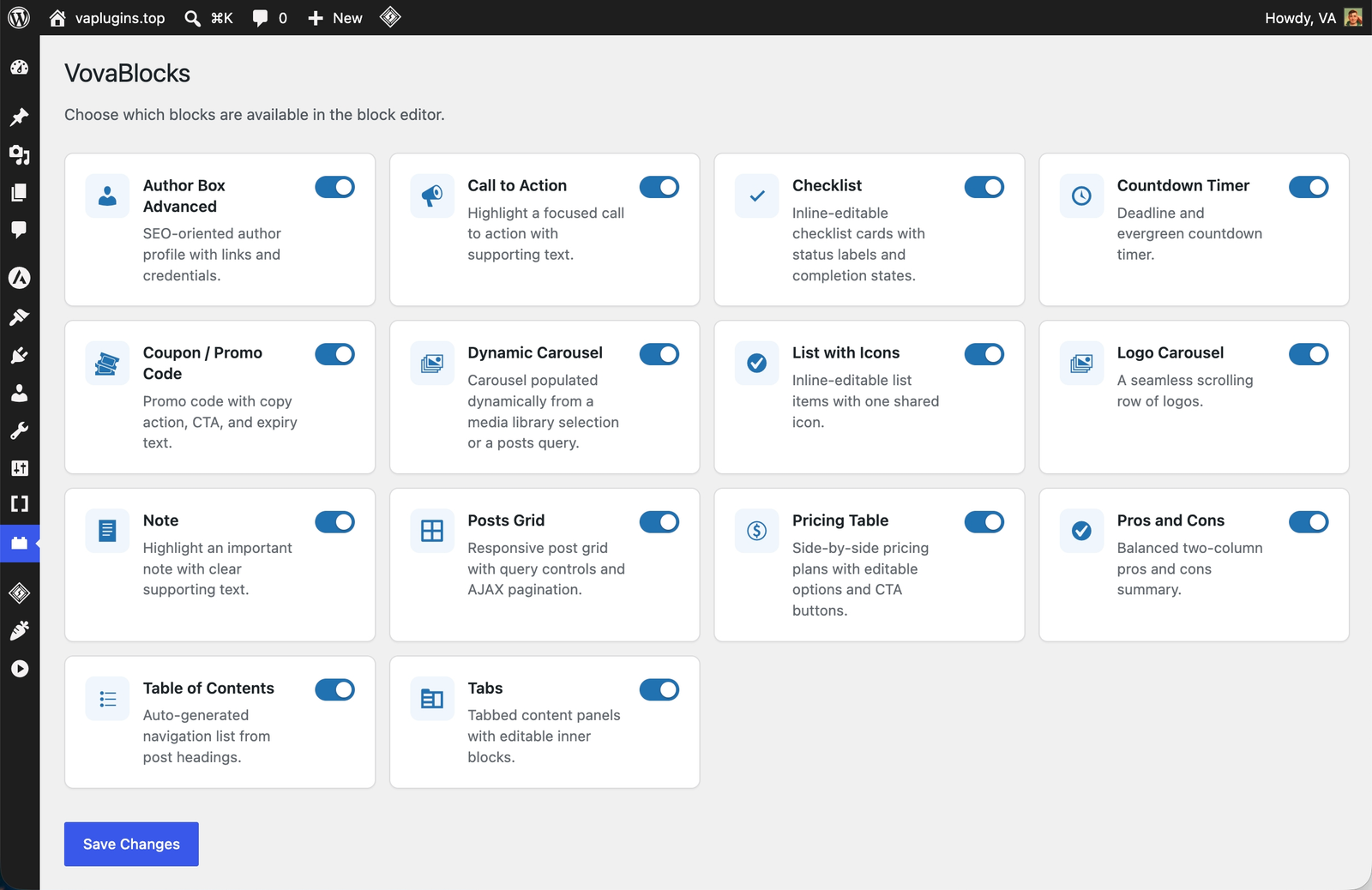
Task: Click the Pricing Table dollar icon
Action: (x=757, y=531)
